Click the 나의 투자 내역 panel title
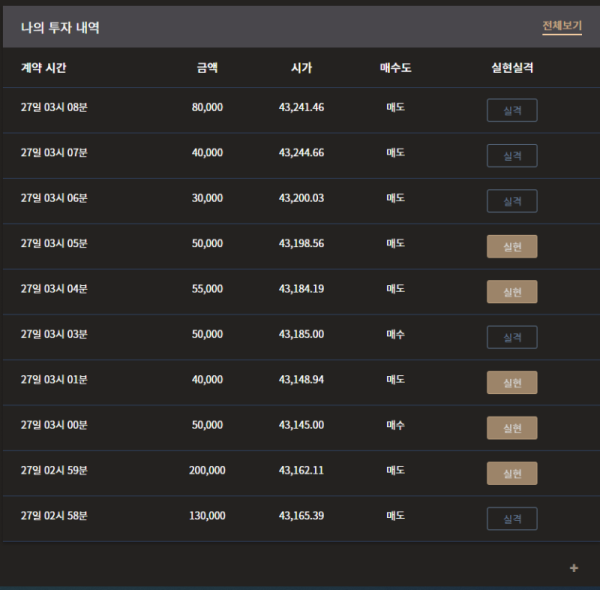Screen dimensions: 600x590 [x=60, y=28]
